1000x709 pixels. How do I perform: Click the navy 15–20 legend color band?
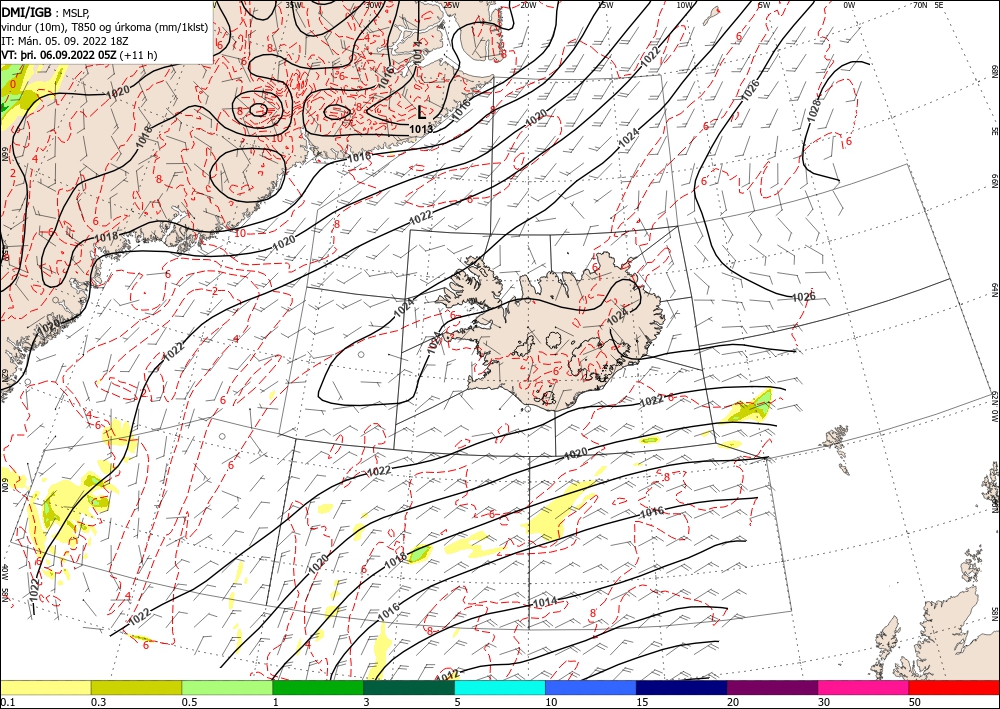682,687
